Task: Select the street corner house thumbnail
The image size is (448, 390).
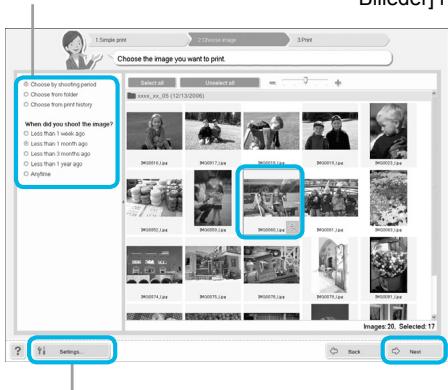Action: [x=213, y=265]
